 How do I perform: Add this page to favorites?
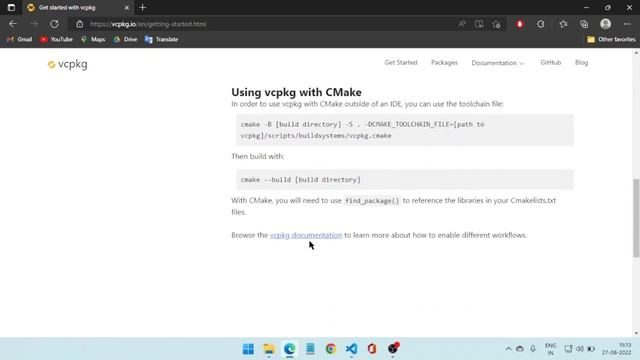[496, 24]
